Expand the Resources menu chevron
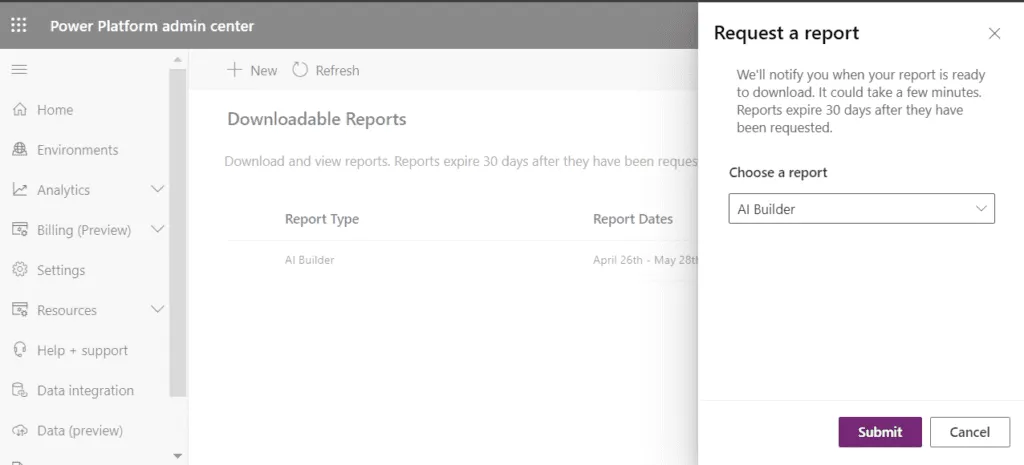 [157, 309]
